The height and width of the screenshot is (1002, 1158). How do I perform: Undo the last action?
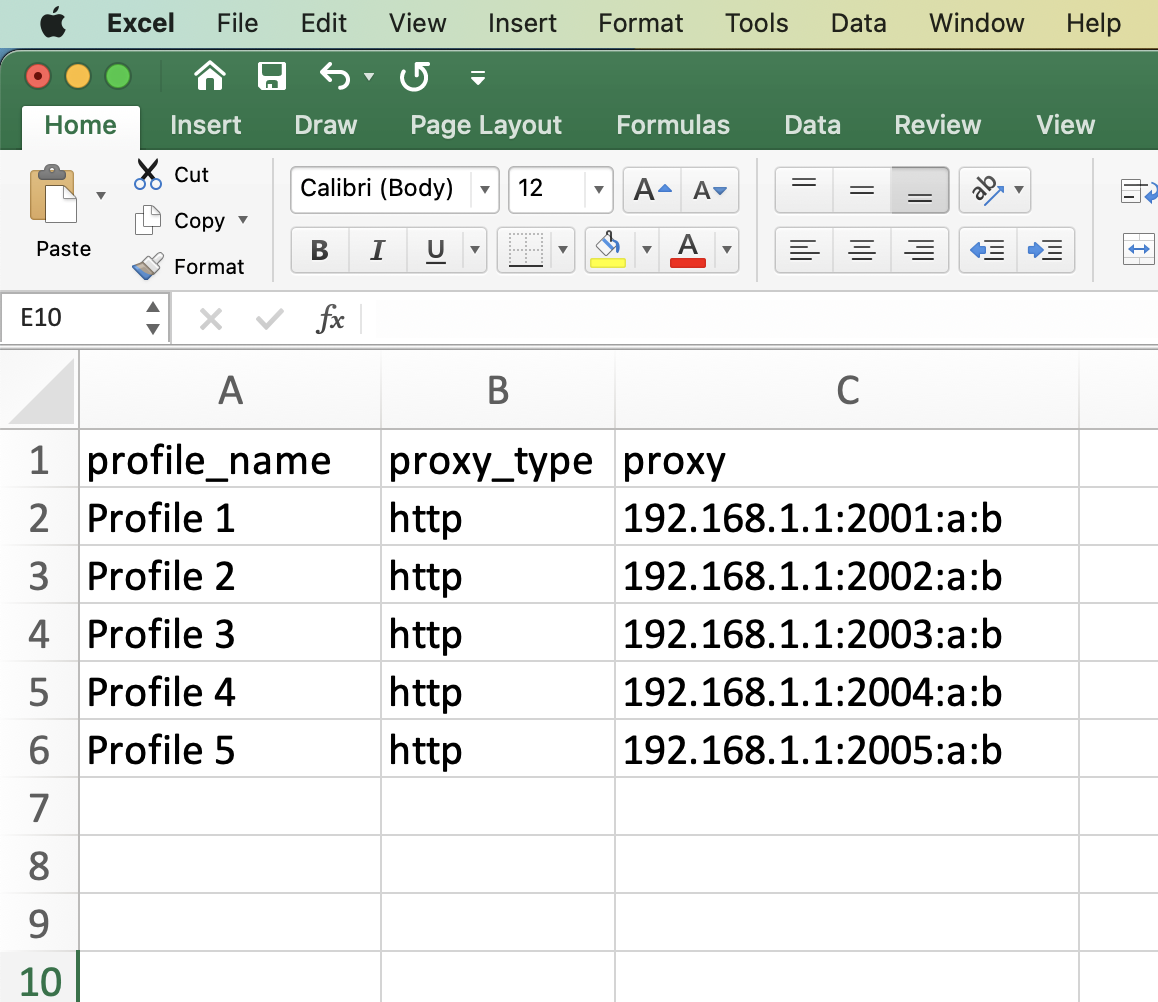(335, 76)
